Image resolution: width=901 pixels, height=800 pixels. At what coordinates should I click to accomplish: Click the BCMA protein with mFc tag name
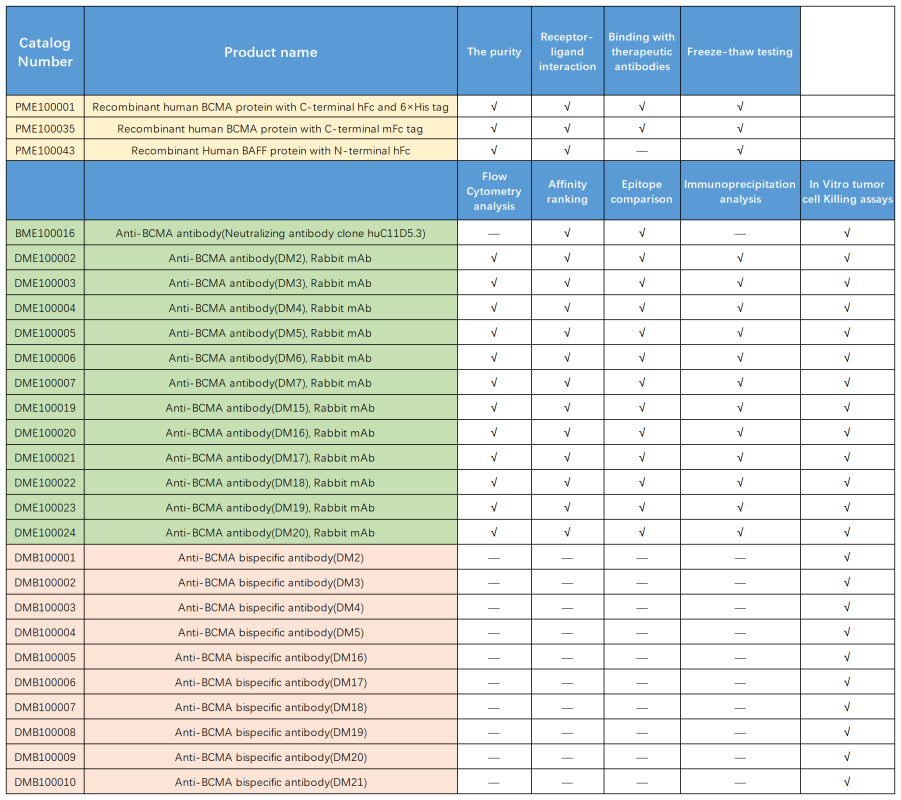270,129
